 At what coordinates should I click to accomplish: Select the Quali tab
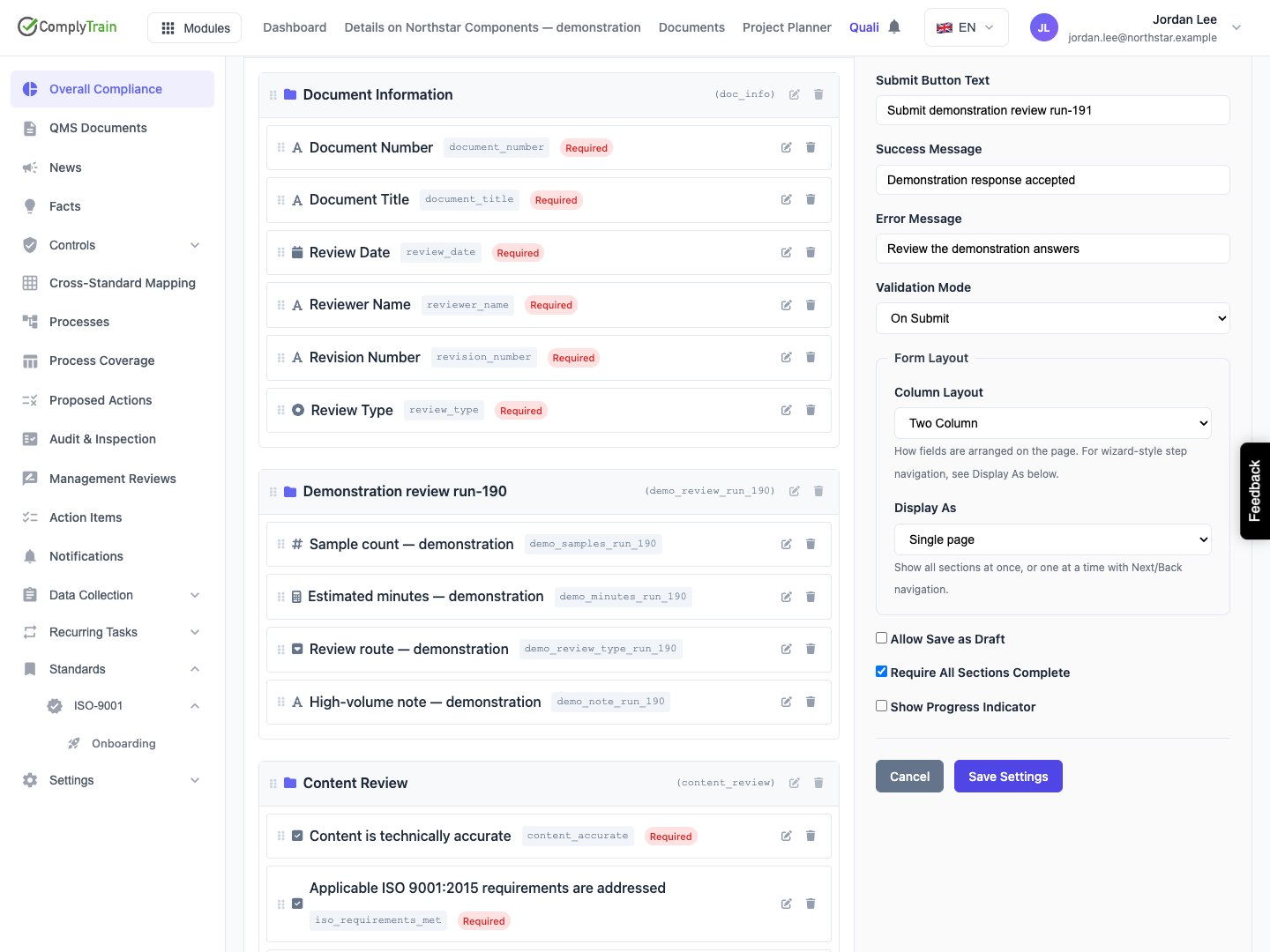[x=864, y=27]
